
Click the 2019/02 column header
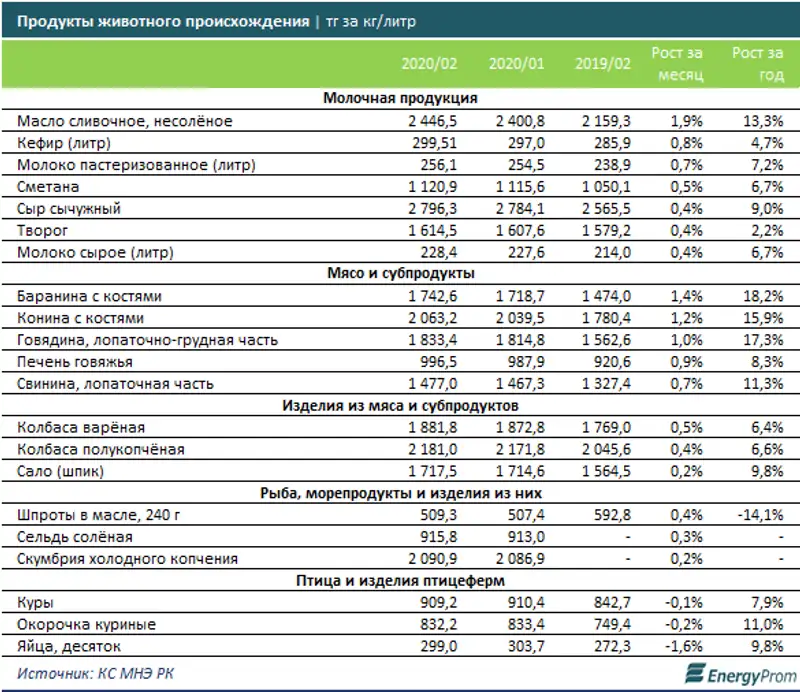pos(602,63)
